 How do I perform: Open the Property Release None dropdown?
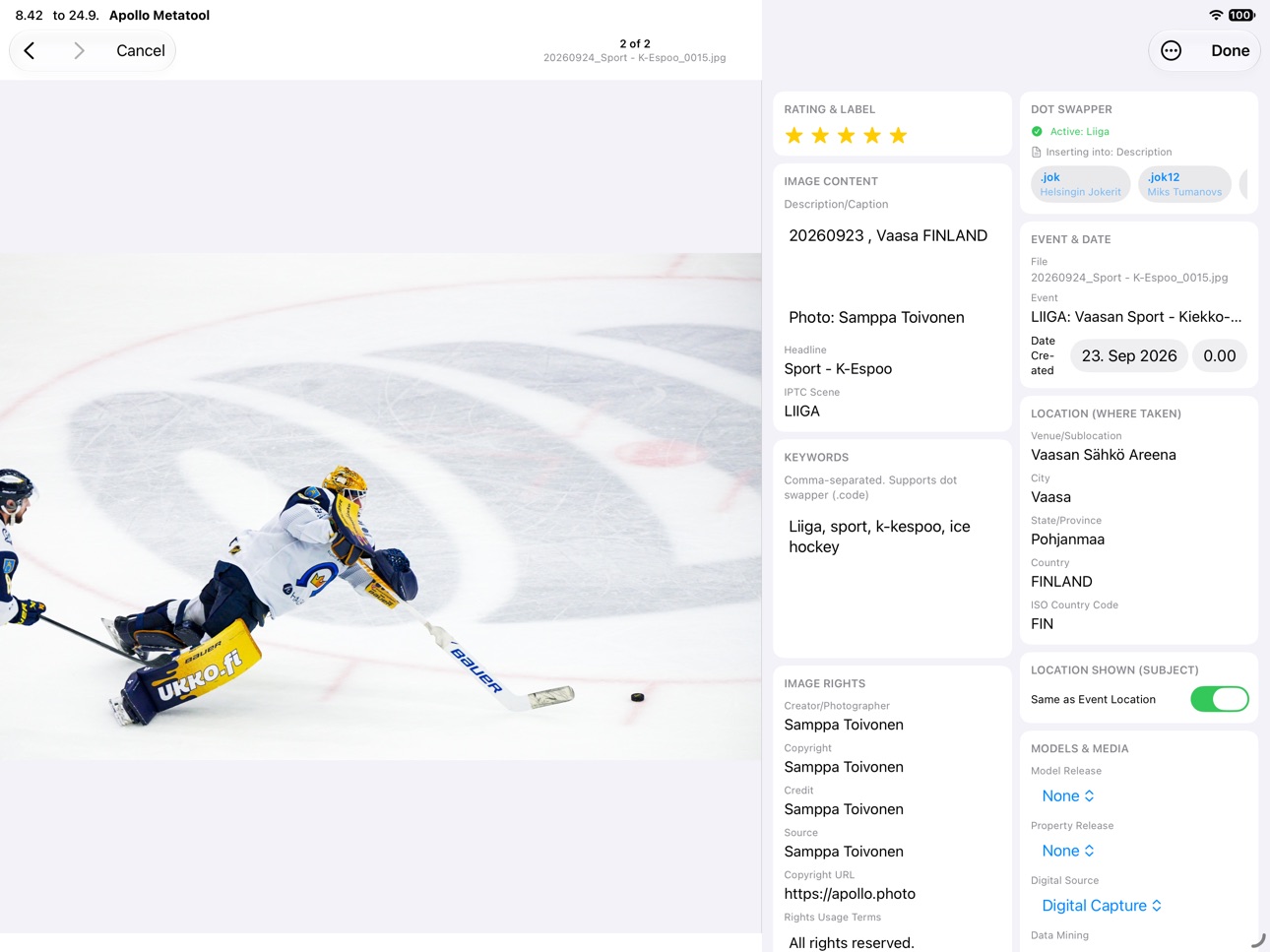[1068, 851]
